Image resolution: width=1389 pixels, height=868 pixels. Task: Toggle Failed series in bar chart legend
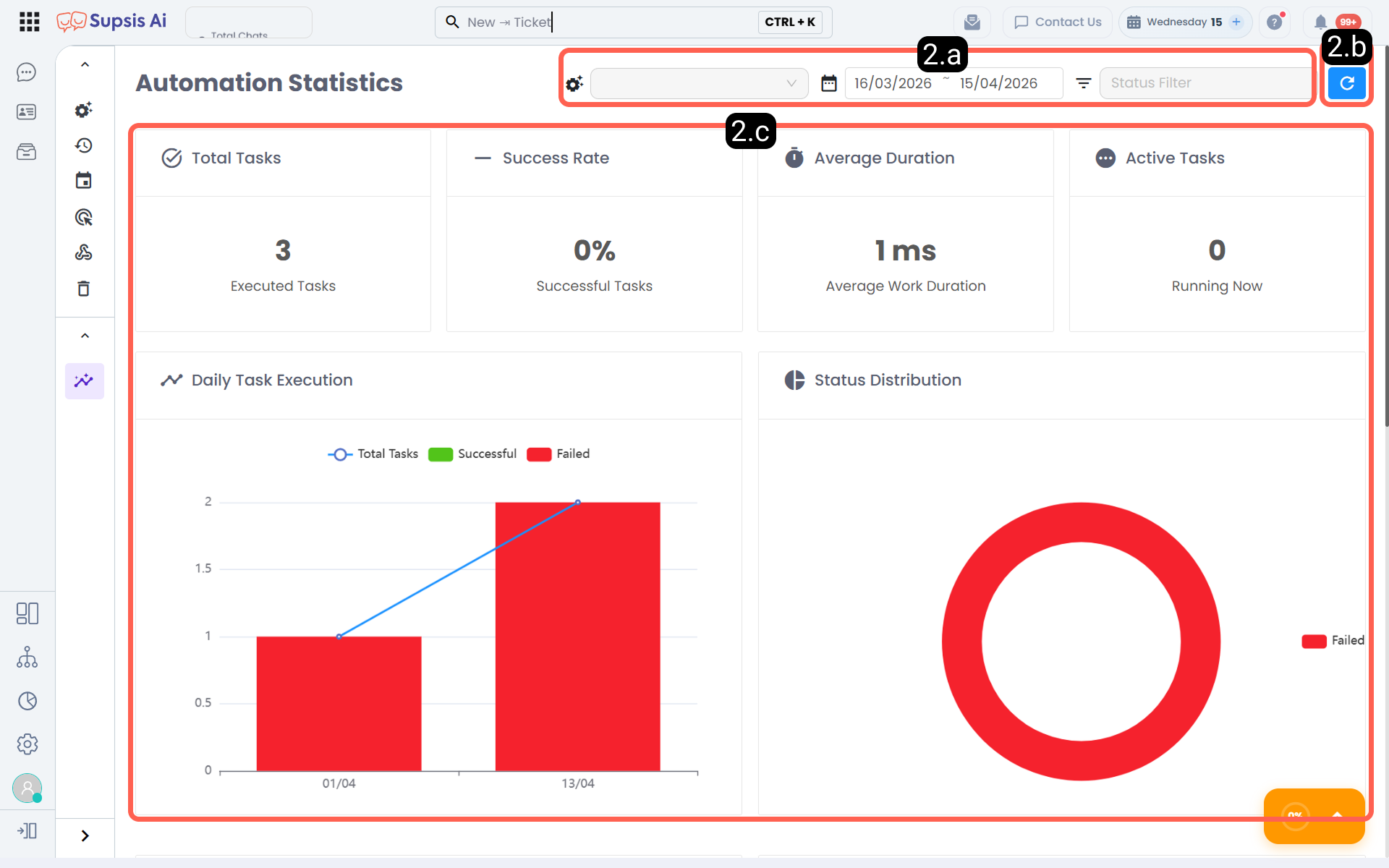558,454
